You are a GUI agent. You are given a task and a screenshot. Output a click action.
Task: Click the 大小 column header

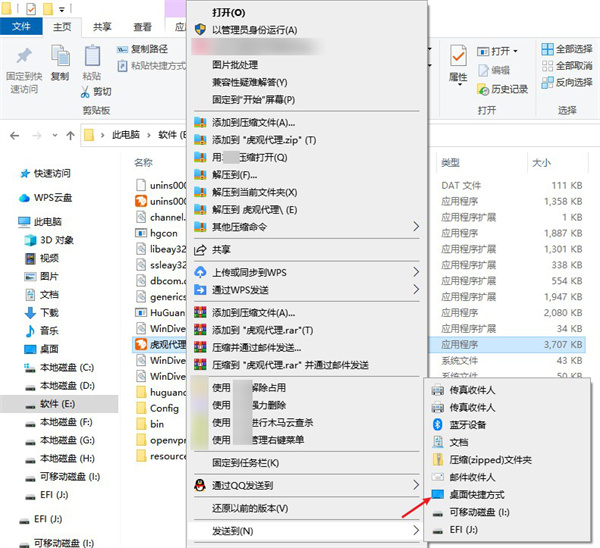pyautogui.click(x=541, y=162)
